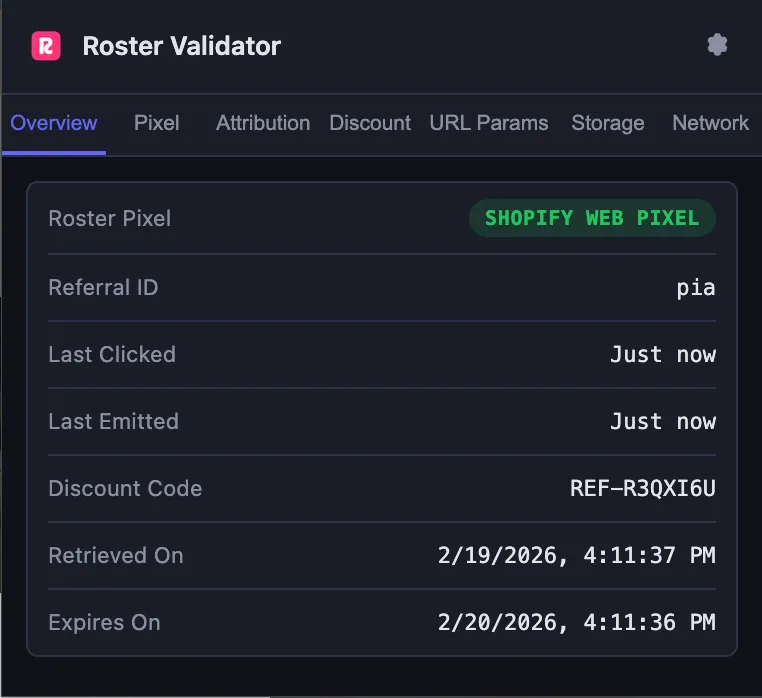Switch to the Pixel tab

[156, 122]
